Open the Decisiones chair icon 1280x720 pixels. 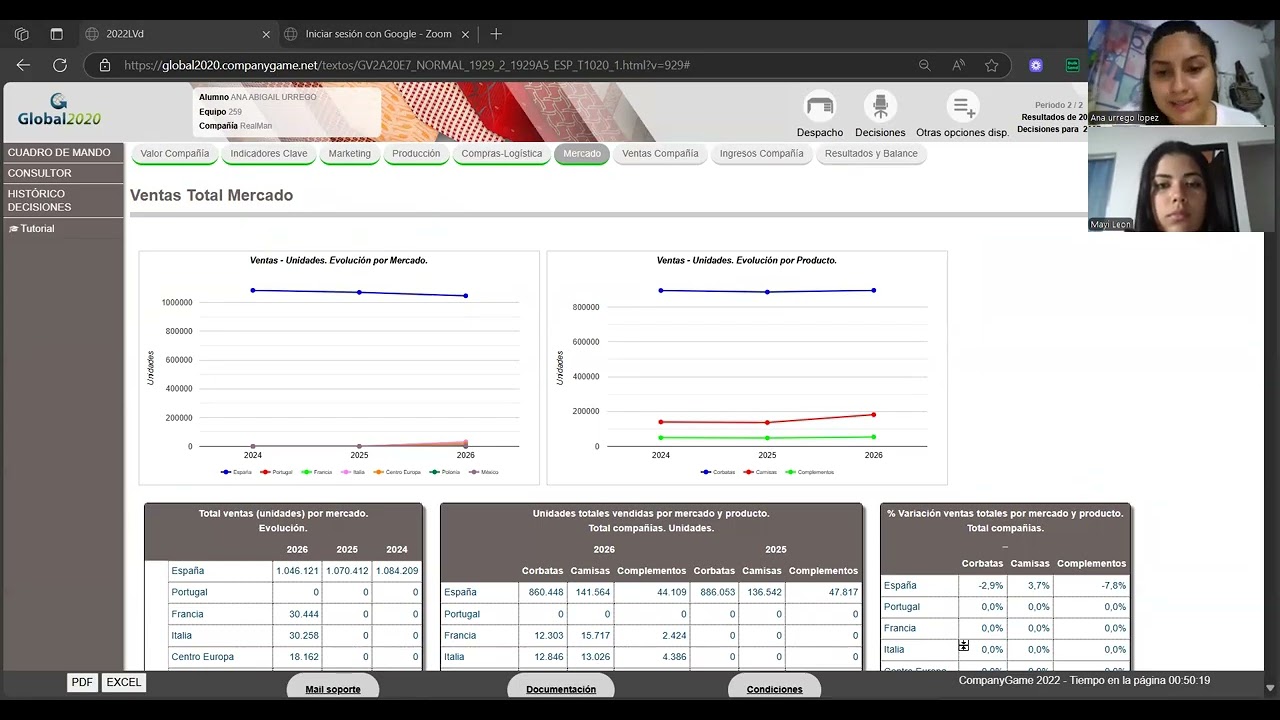click(x=880, y=106)
